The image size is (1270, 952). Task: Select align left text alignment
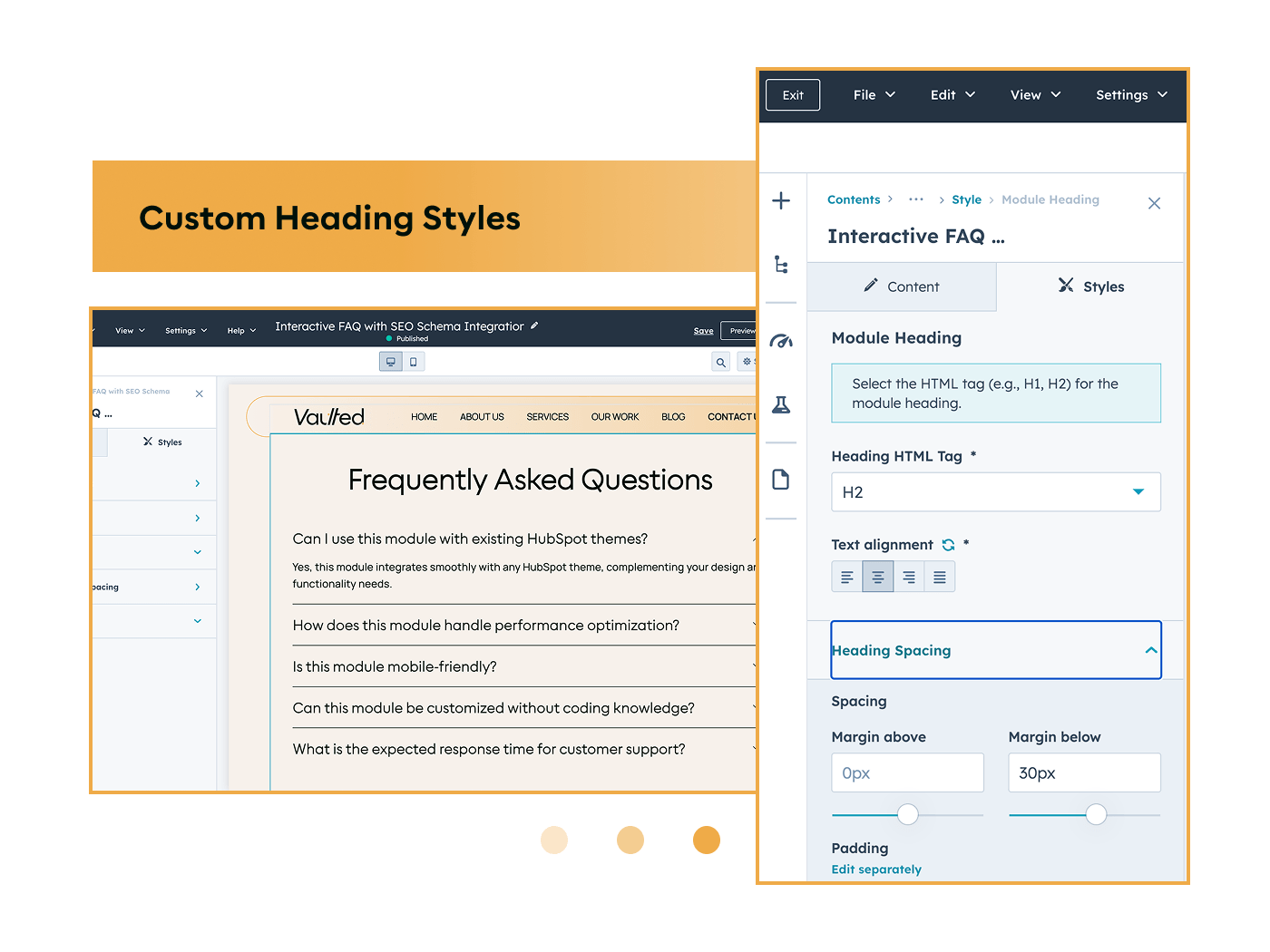pos(847,577)
